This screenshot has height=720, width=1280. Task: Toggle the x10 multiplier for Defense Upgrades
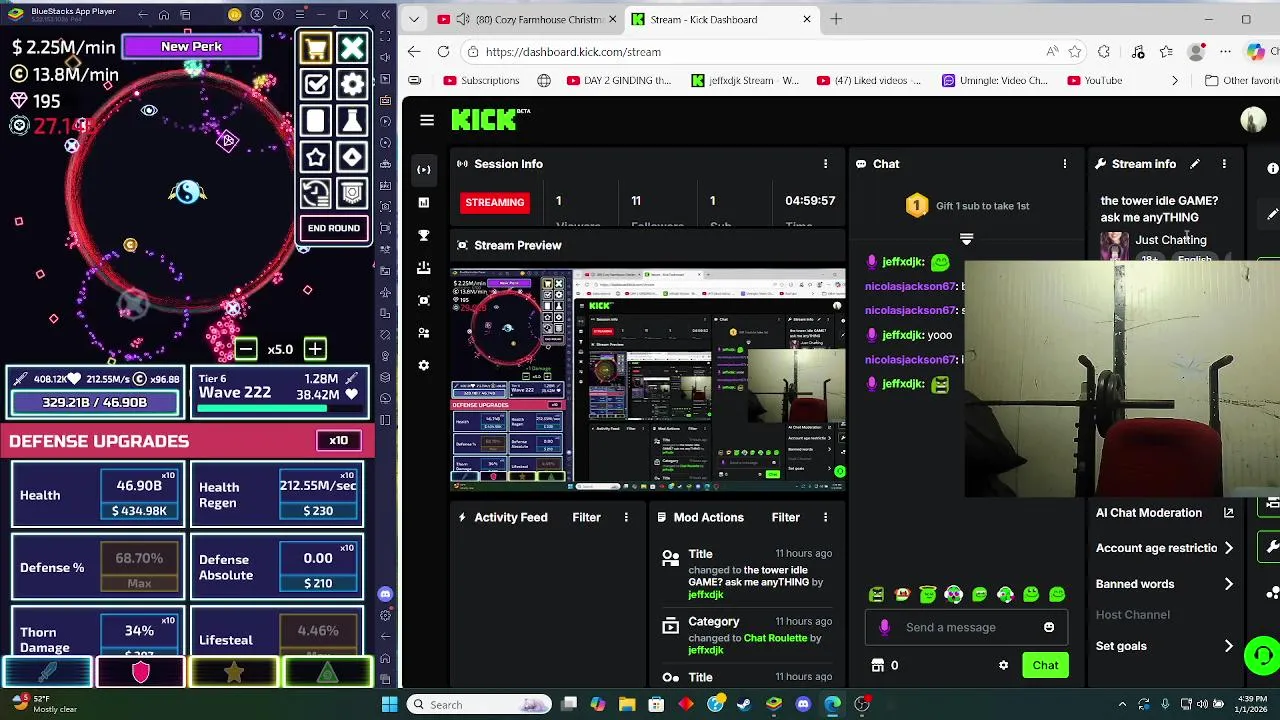(x=339, y=440)
